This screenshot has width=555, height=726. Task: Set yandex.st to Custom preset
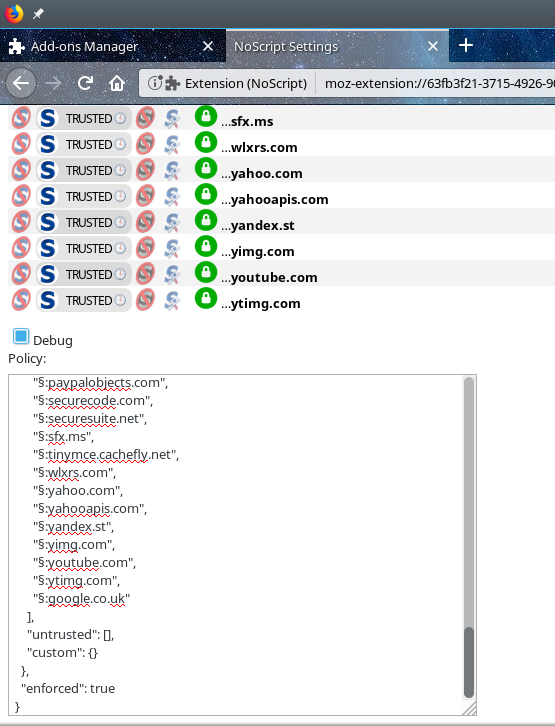tap(172, 222)
